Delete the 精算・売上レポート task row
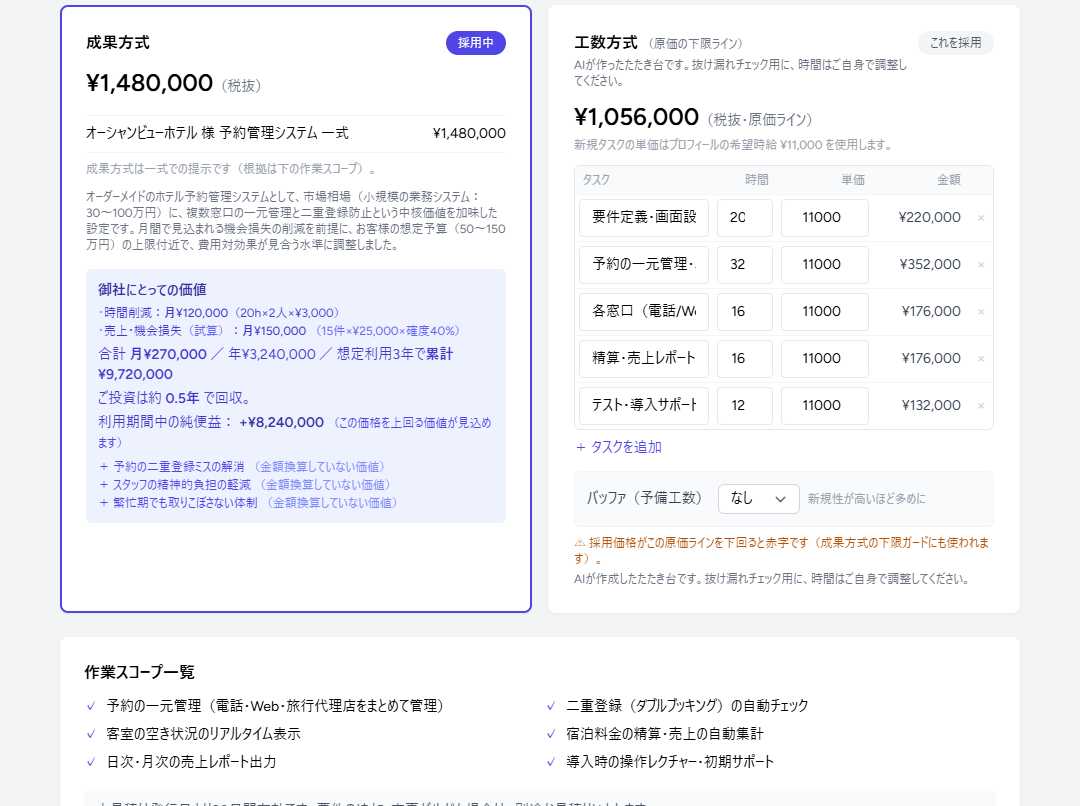This screenshot has width=1080, height=806. pos(981,358)
